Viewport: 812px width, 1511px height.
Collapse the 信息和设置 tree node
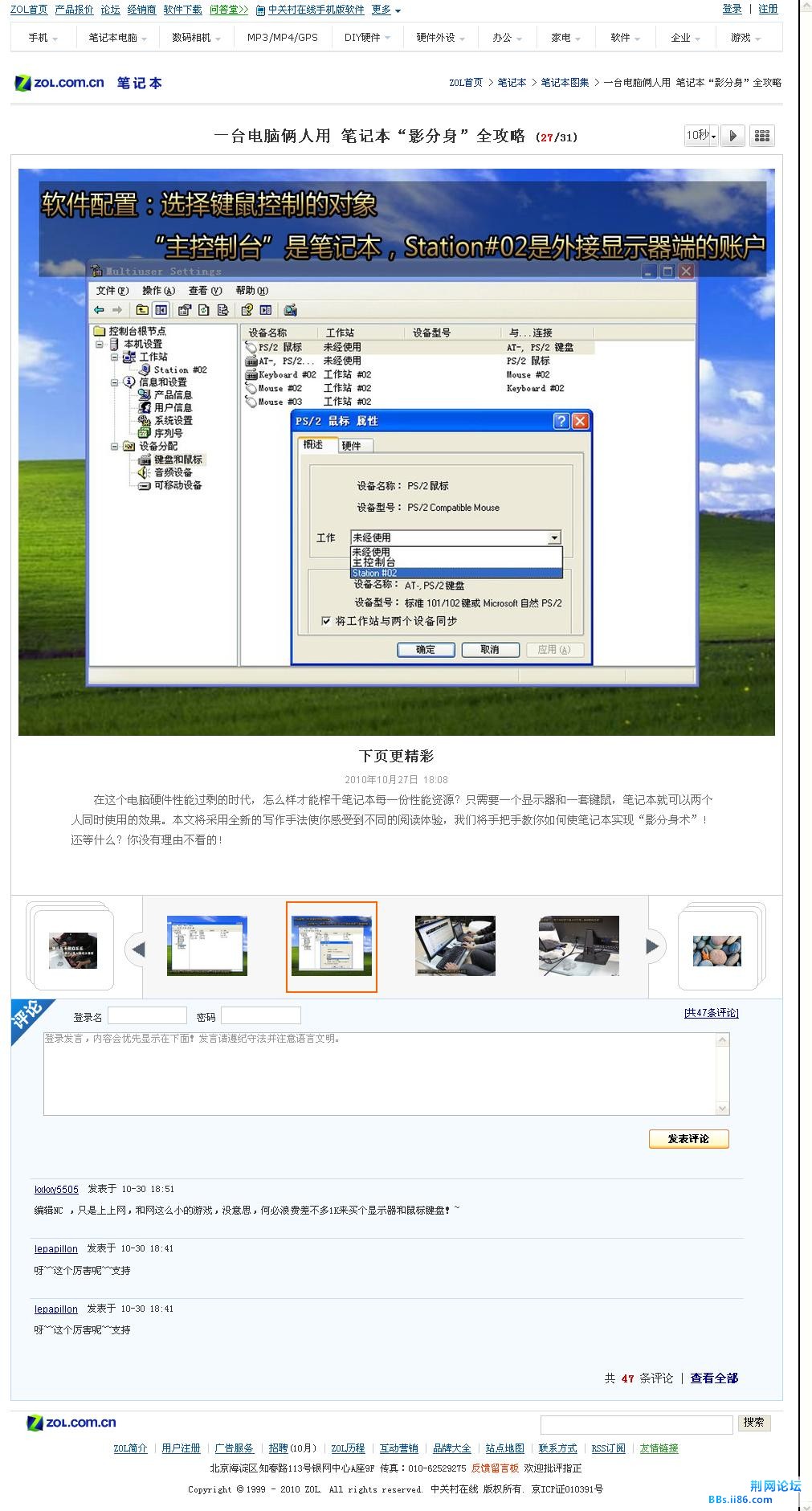coord(115,382)
